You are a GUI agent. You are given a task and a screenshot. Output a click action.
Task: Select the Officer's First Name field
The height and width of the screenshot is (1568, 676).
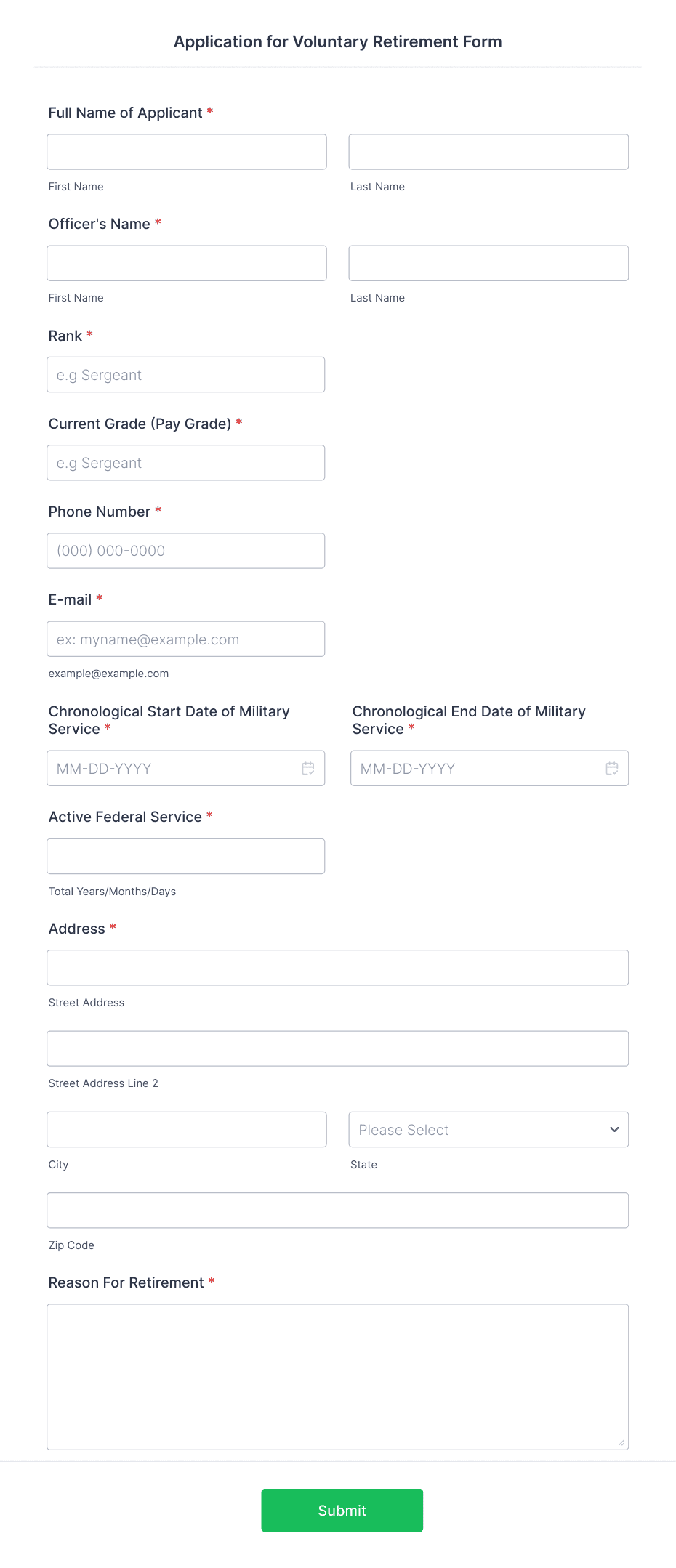coord(187,263)
